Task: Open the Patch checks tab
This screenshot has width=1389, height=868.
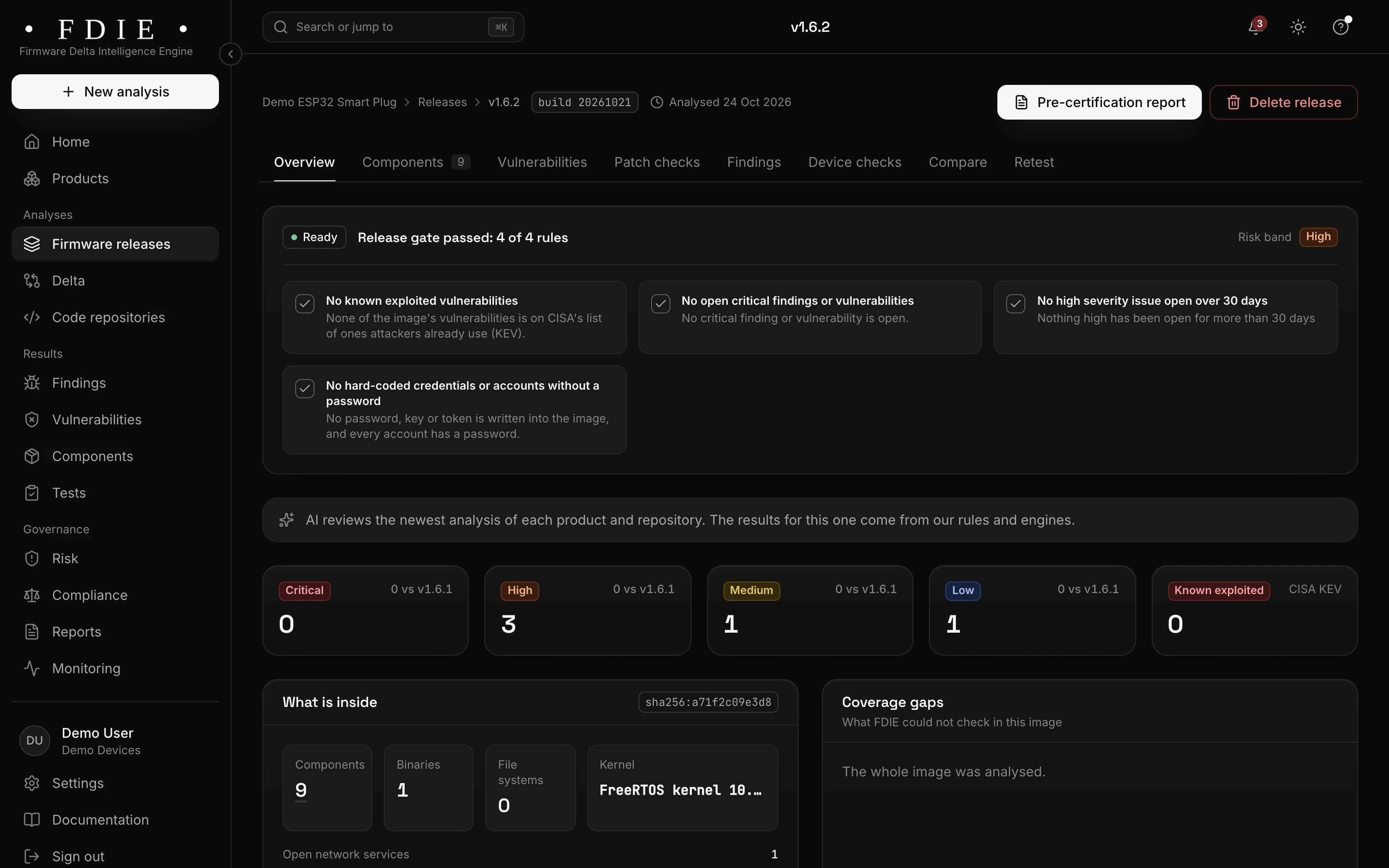Action: tap(656, 163)
